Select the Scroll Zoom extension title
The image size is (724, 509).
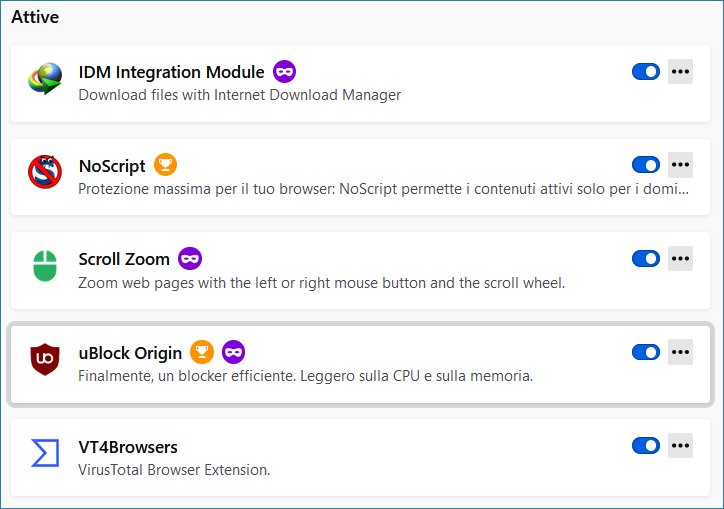click(124, 259)
